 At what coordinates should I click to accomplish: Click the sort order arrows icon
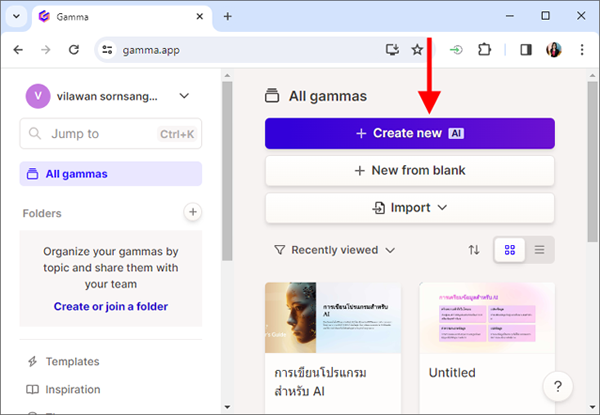474,250
